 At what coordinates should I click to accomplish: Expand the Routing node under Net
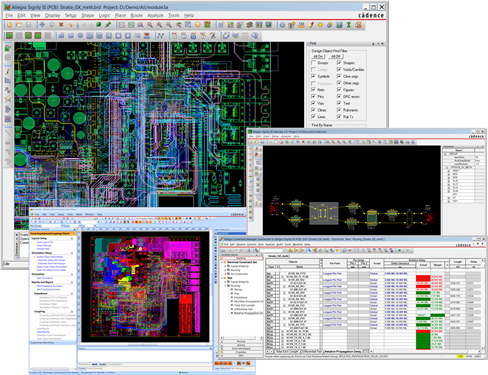pyautogui.click(x=225, y=286)
